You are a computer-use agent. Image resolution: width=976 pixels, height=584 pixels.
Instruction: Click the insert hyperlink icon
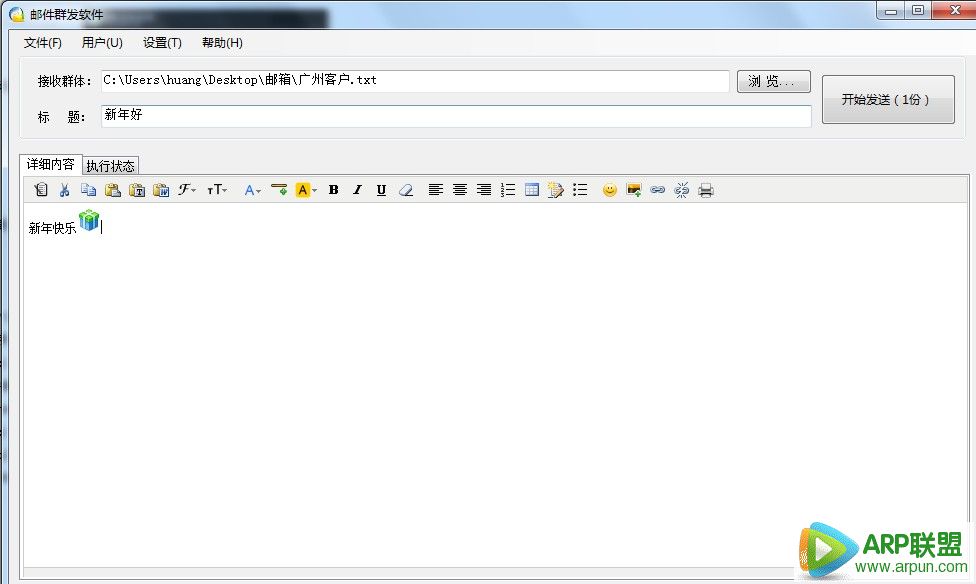657,190
